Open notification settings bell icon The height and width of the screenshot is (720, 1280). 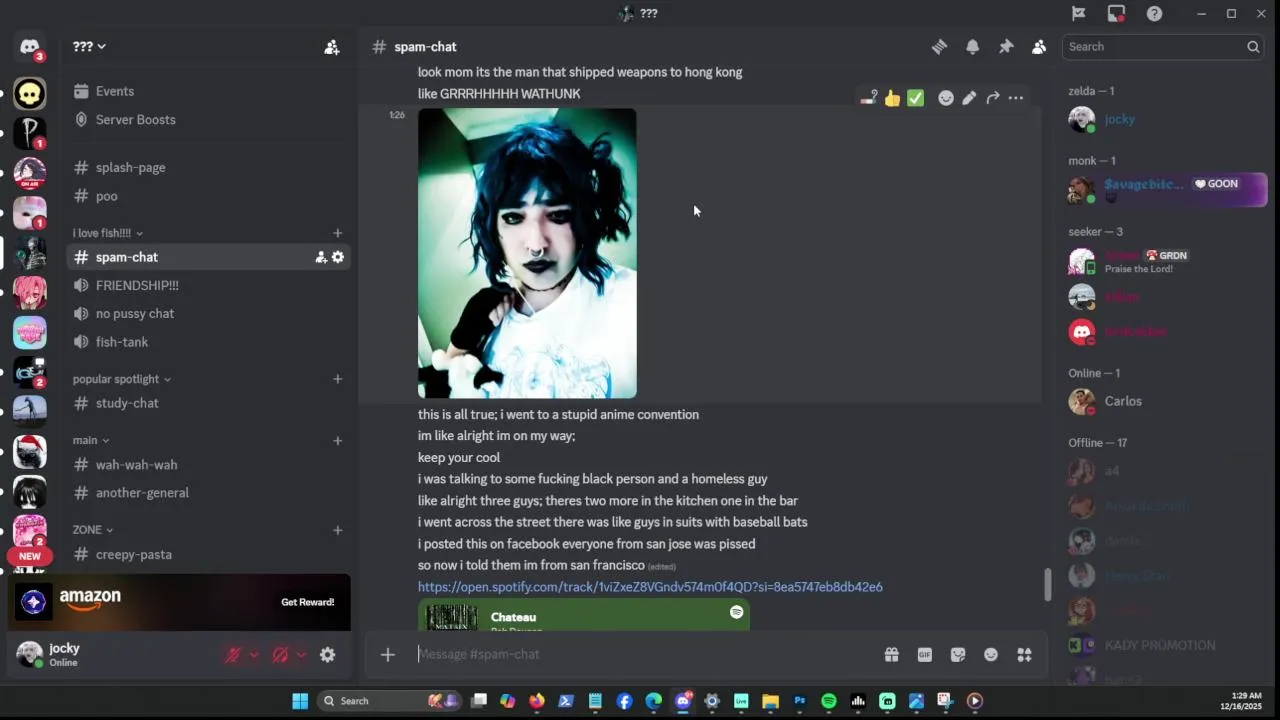click(x=972, y=47)
